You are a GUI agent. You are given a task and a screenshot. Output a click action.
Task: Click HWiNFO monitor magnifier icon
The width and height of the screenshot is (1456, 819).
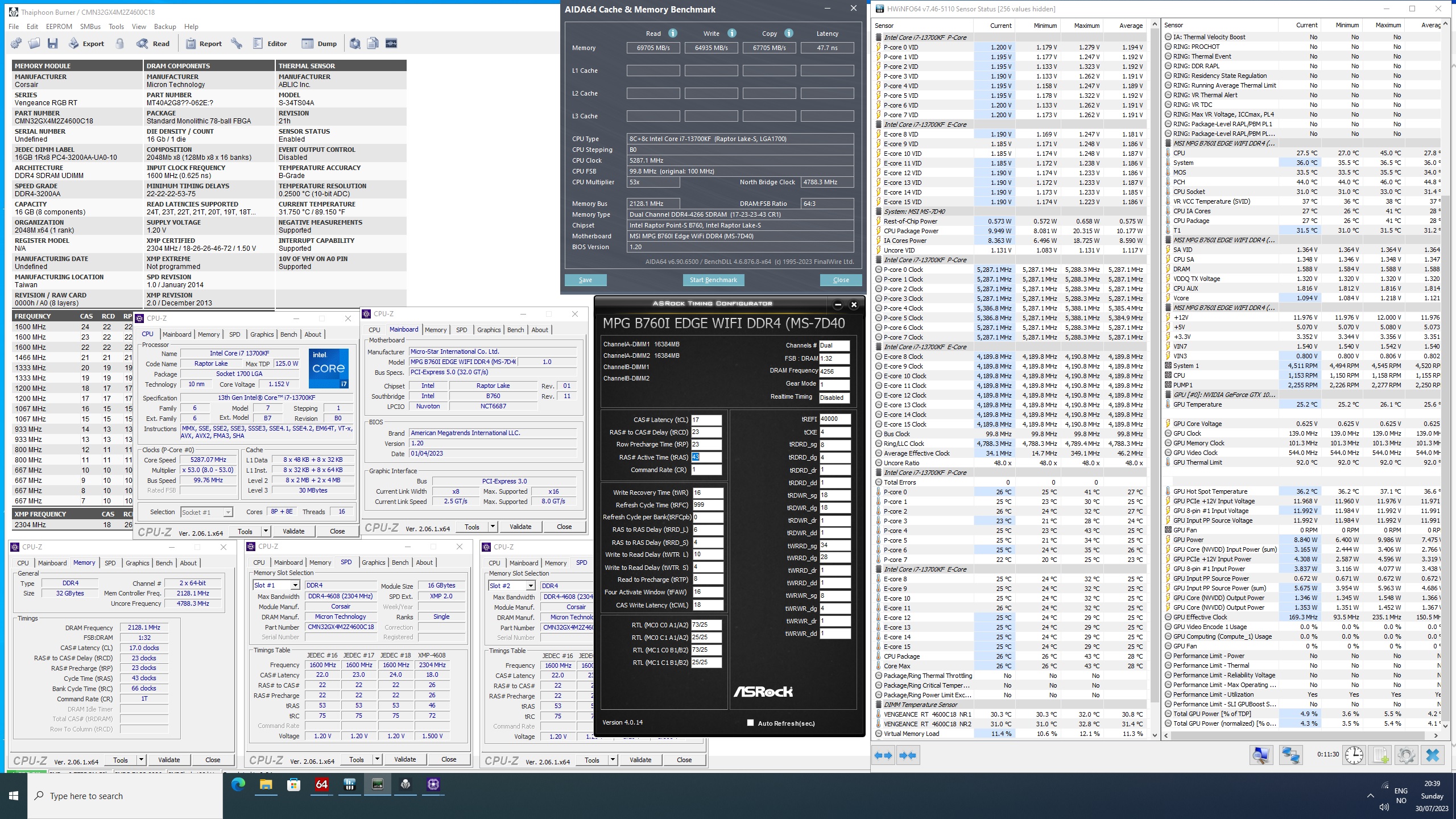point(1261,755)
